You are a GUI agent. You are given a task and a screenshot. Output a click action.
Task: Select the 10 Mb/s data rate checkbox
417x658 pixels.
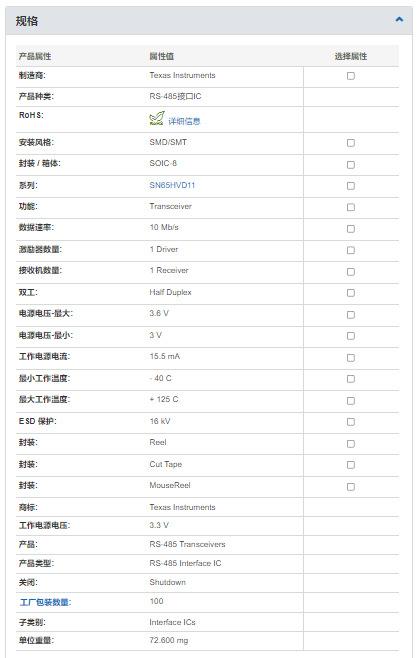[351, 229]
